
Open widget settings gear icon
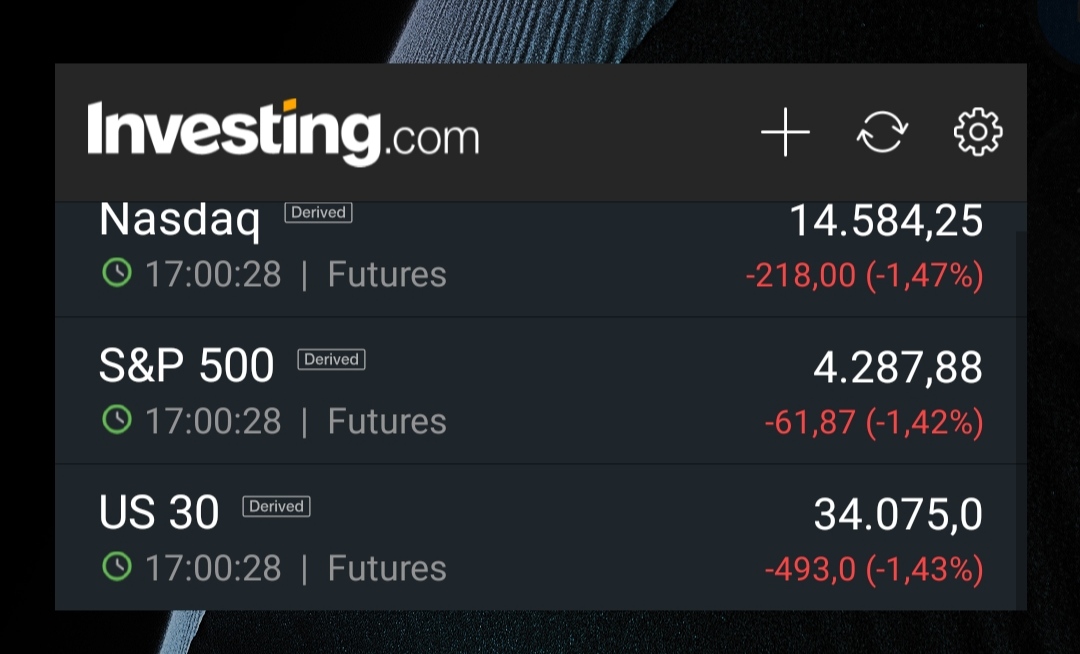coord(978,132)
